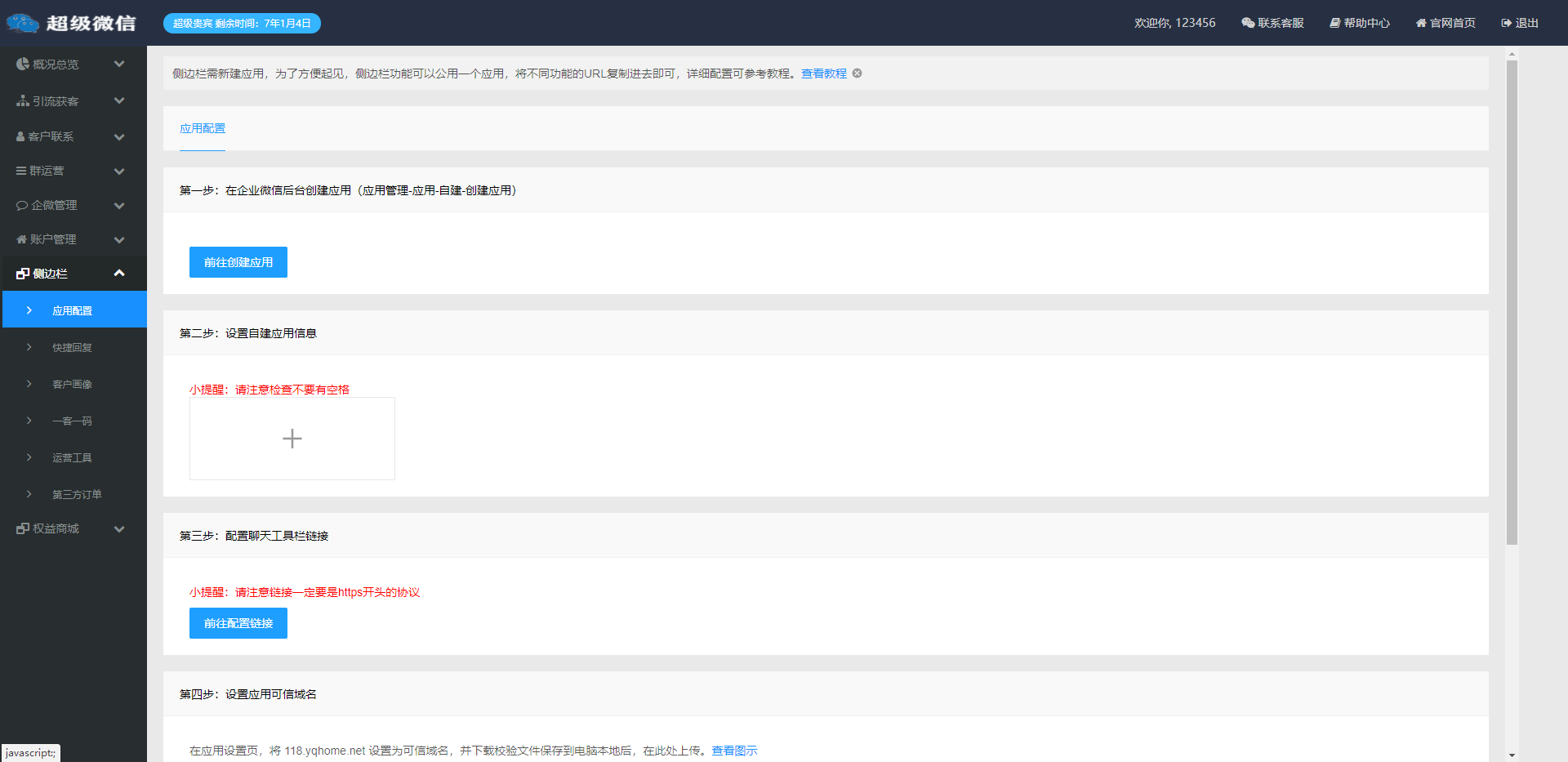The height and width of the screenshot is (762, 1568).
Task: Click the 第三步：配置聊天工具栏链接 heading
Action: pyautogui.click(x=254, y=536)
